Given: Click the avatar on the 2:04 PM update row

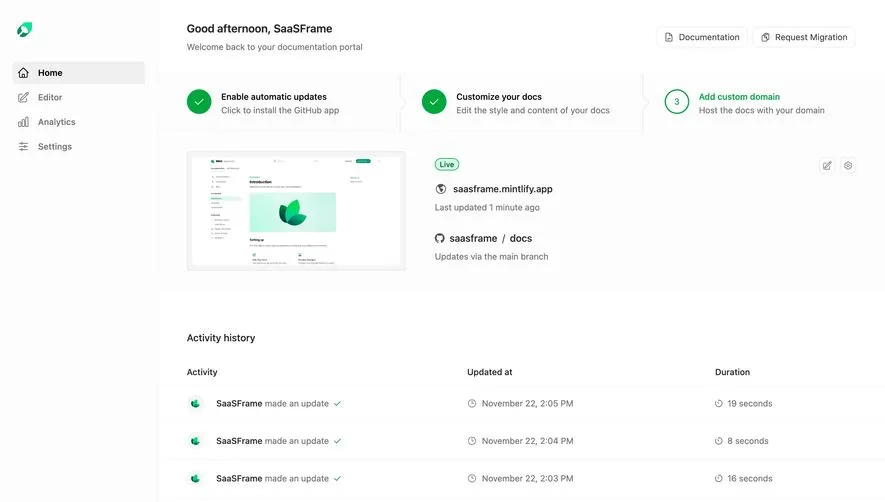Looking at the screenshot, I should 195,441.
